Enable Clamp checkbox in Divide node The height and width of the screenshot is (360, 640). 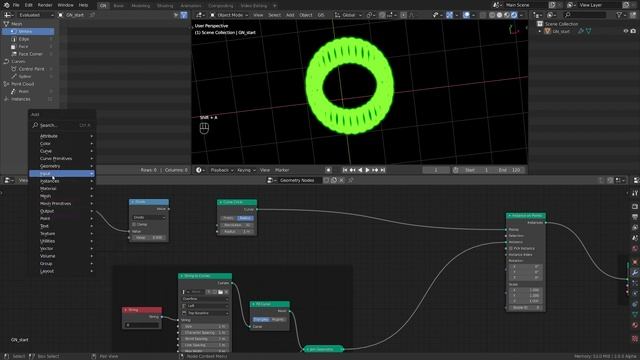134,224
